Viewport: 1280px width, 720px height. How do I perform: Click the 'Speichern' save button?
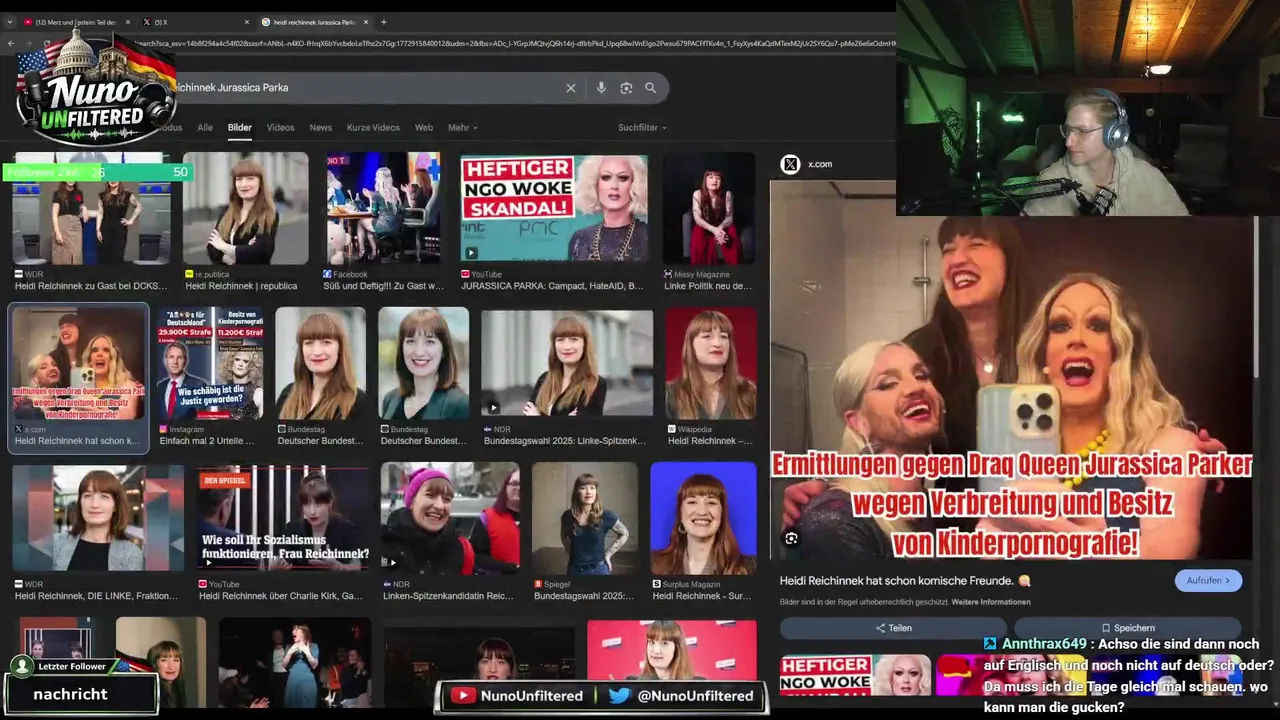pos(1128,628)
